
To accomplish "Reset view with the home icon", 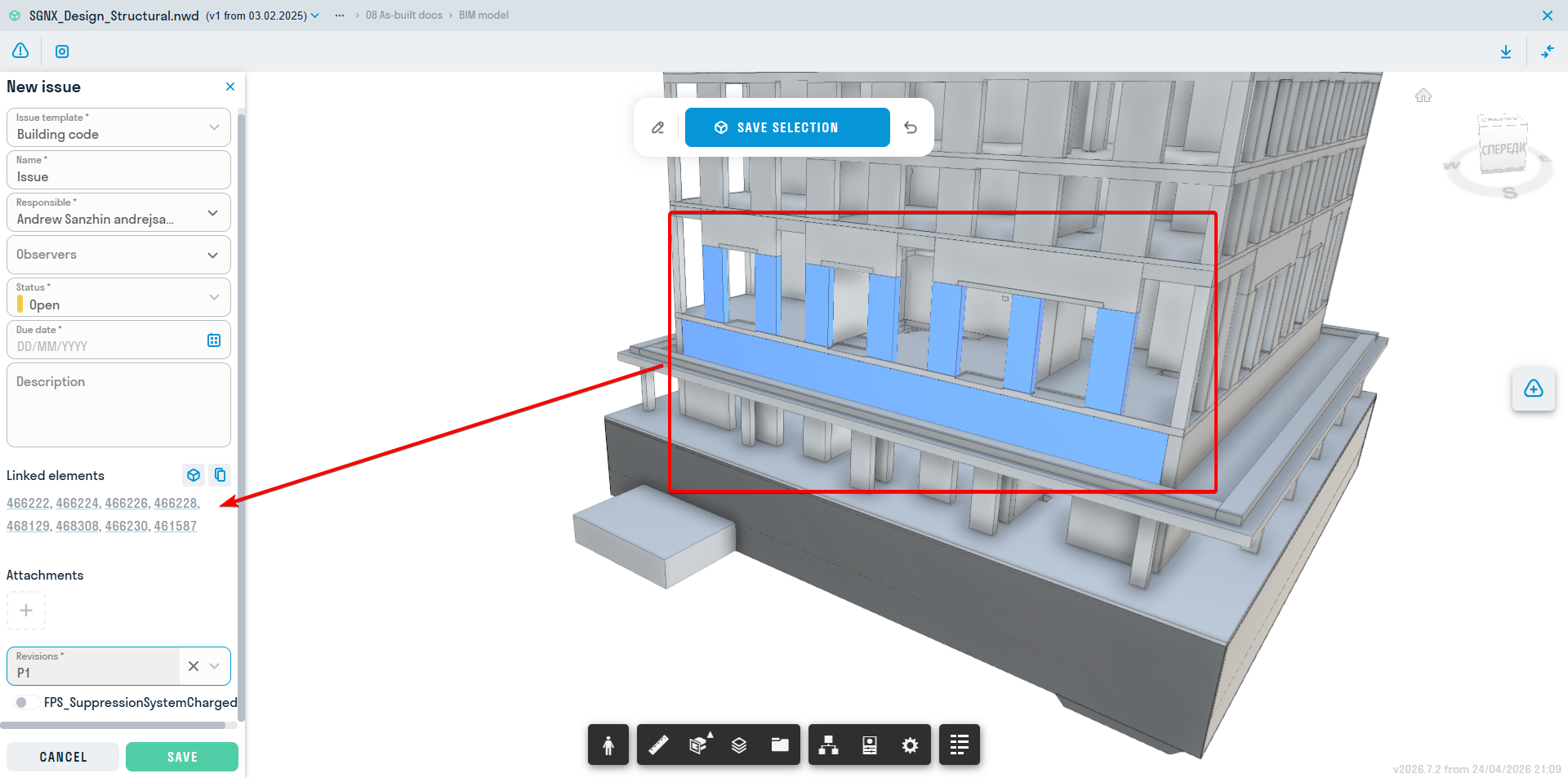I will [1423, 96].
